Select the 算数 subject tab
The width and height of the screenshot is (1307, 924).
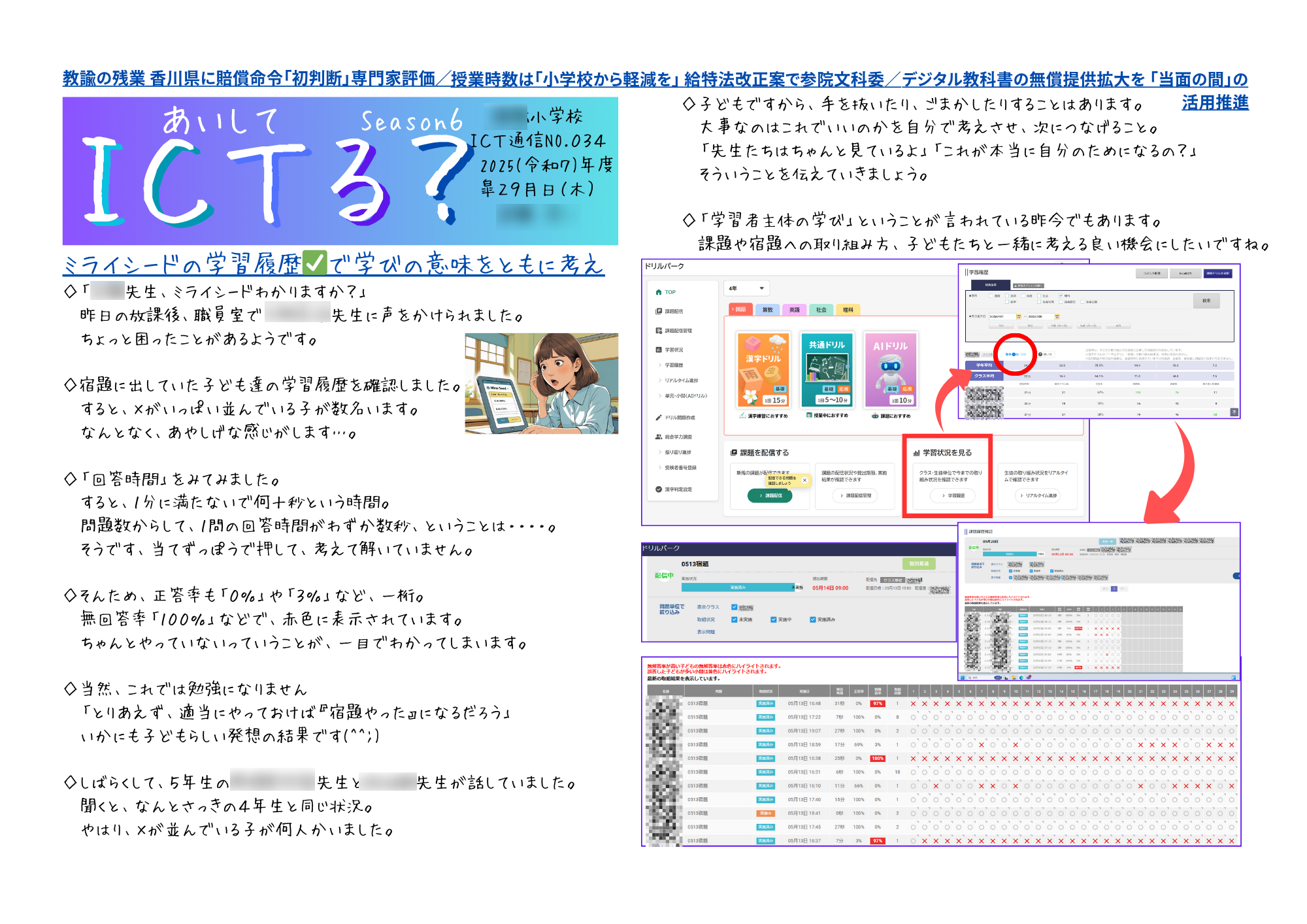click(x=767, y=310)
